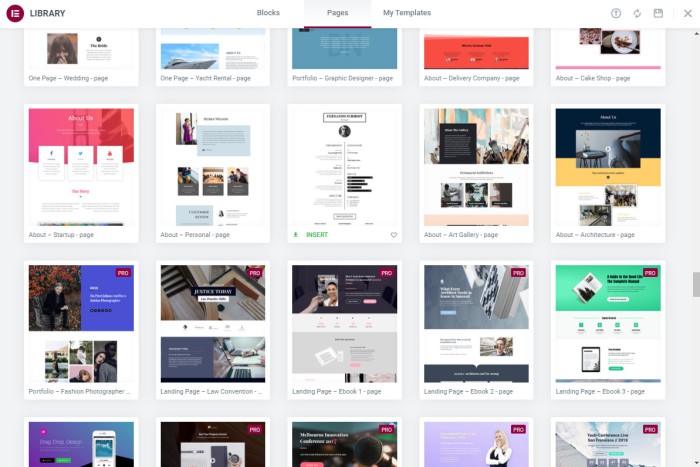The image size is (700, 467).
Task: Click the import template upload icon
Action: (x=616, y=13)
